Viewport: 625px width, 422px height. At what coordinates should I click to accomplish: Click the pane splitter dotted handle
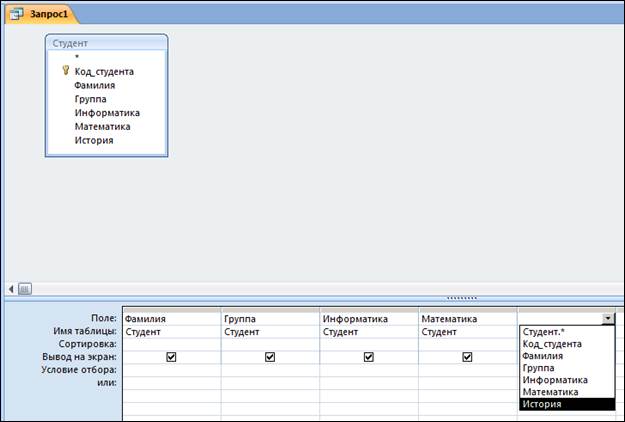click(x=462, y=298)
